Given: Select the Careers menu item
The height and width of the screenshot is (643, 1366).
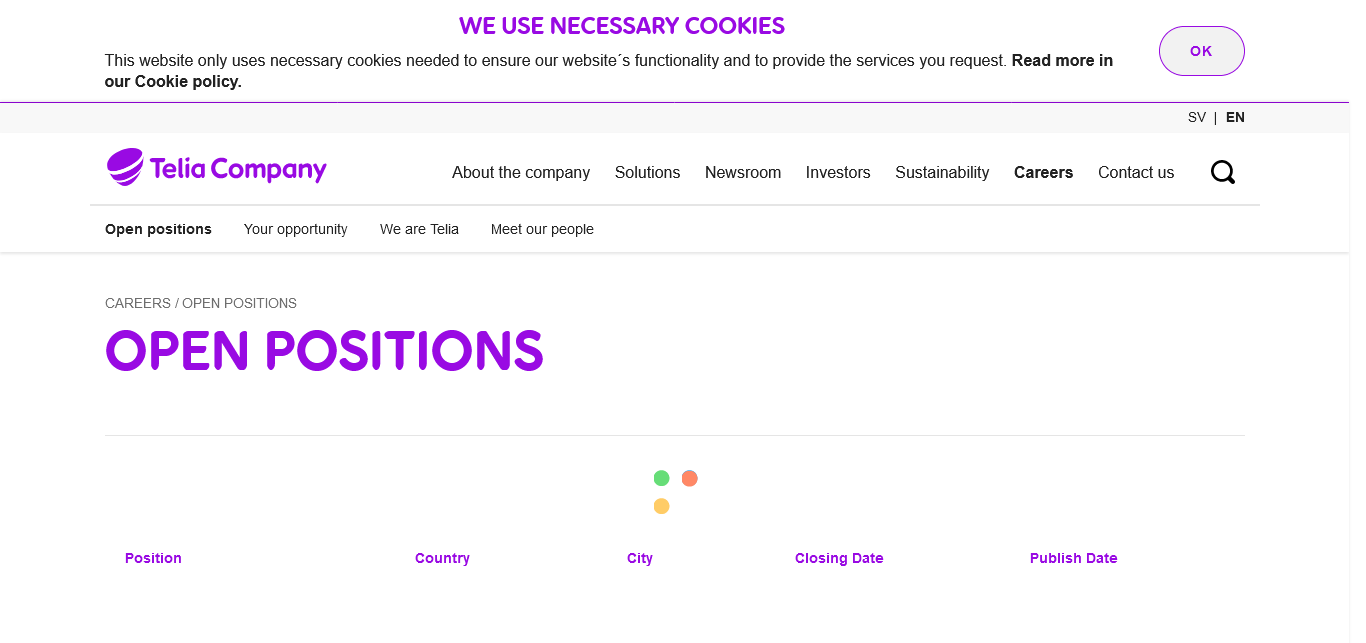Looking at the screenshot, I should (x=1043, y=172).
